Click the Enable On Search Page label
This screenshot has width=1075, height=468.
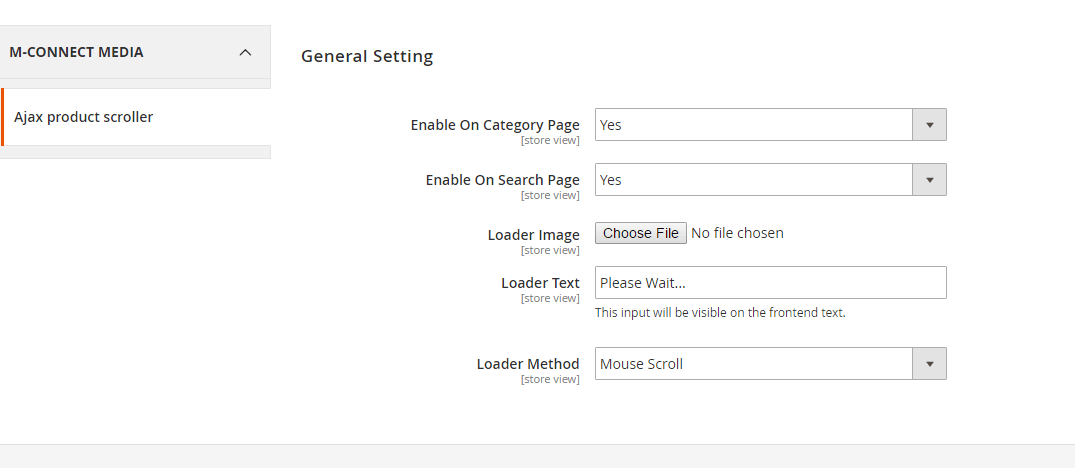(502, 180)
